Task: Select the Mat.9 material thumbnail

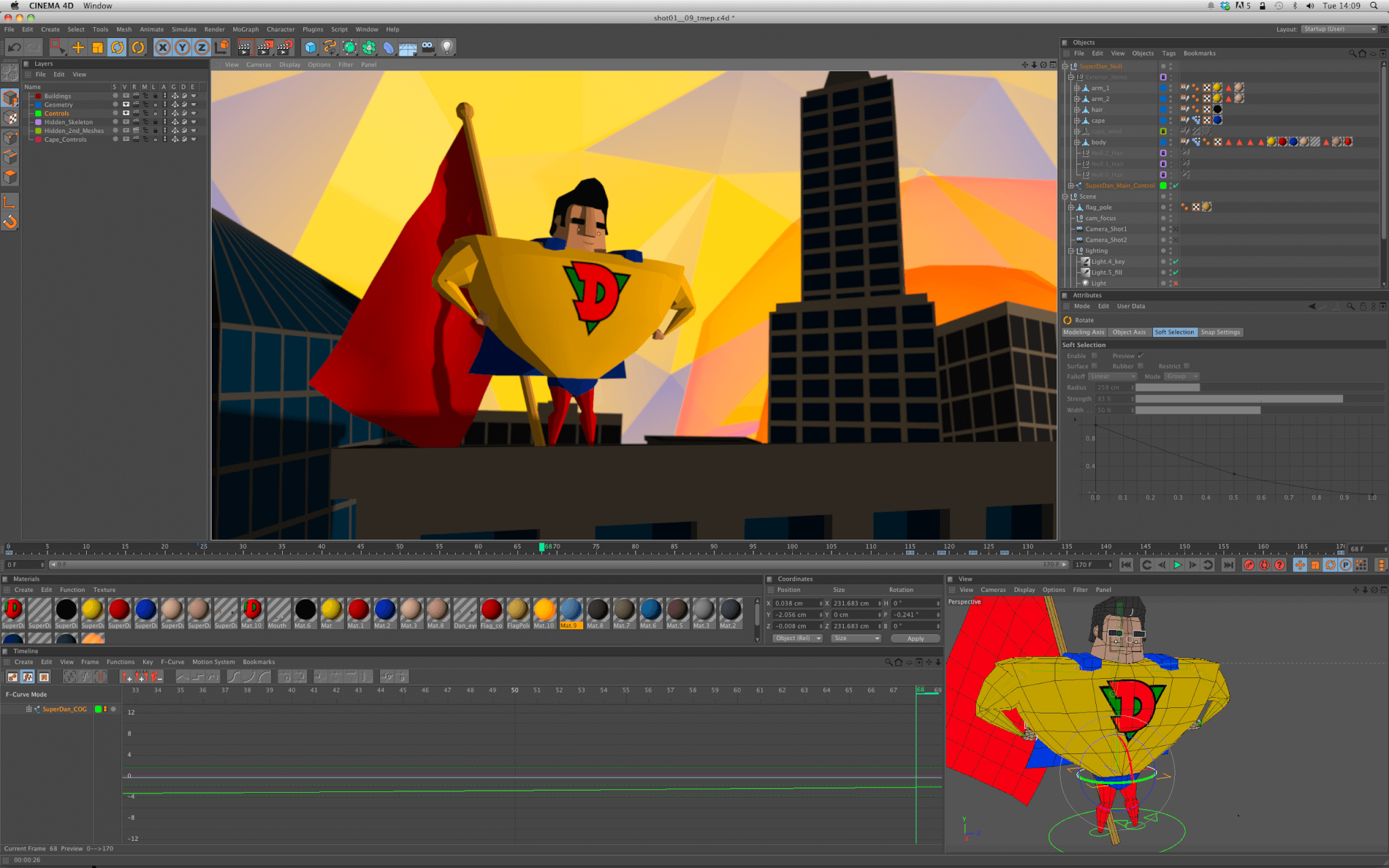Action: [570, 610]
